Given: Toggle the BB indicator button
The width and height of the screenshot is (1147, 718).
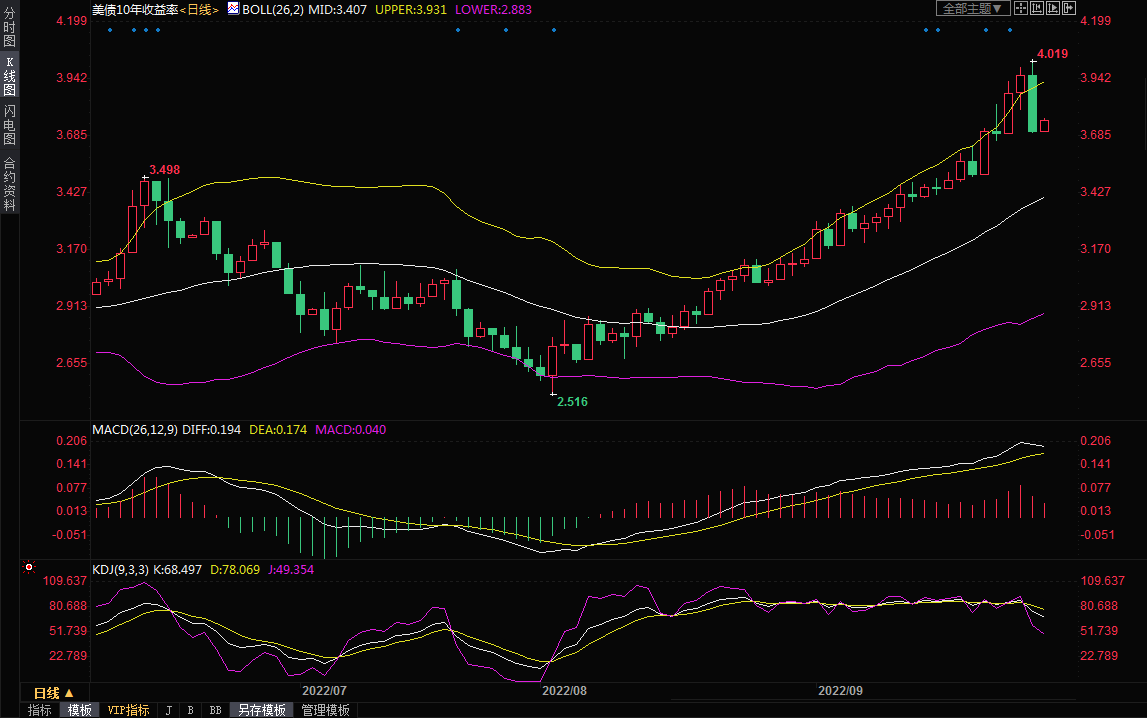Looking at the screenshot, I should click(215, 710).
